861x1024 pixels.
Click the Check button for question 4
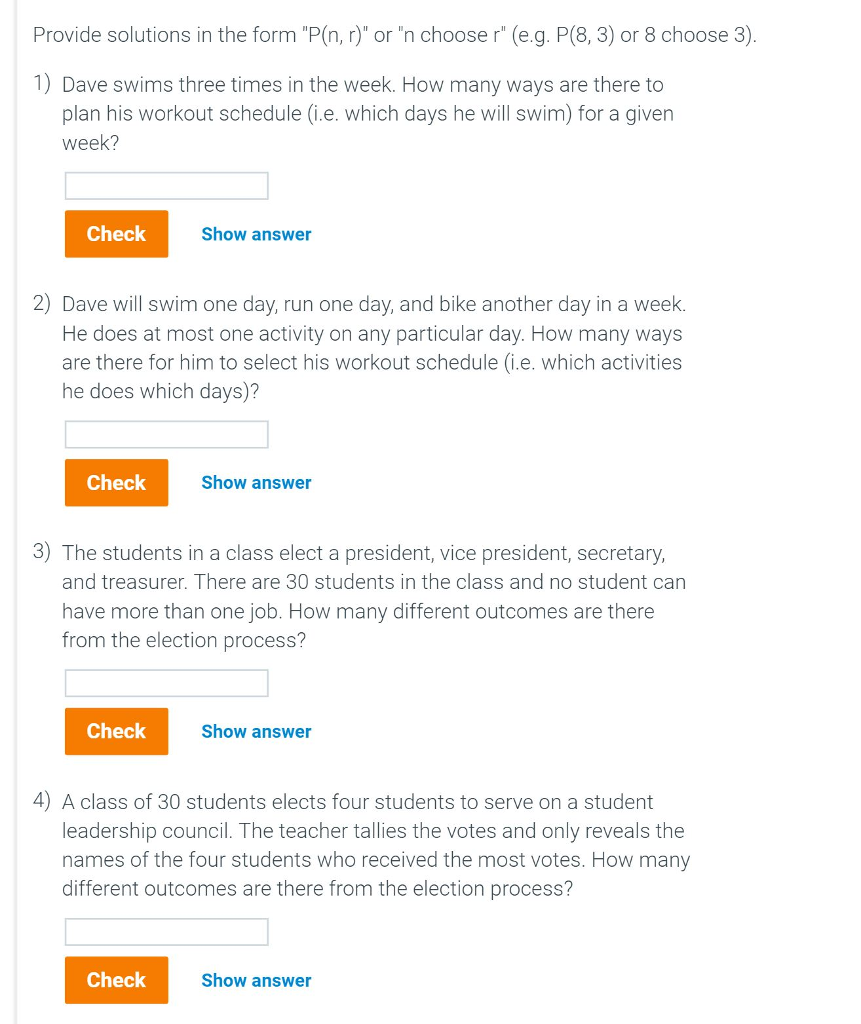pos(116,980)
